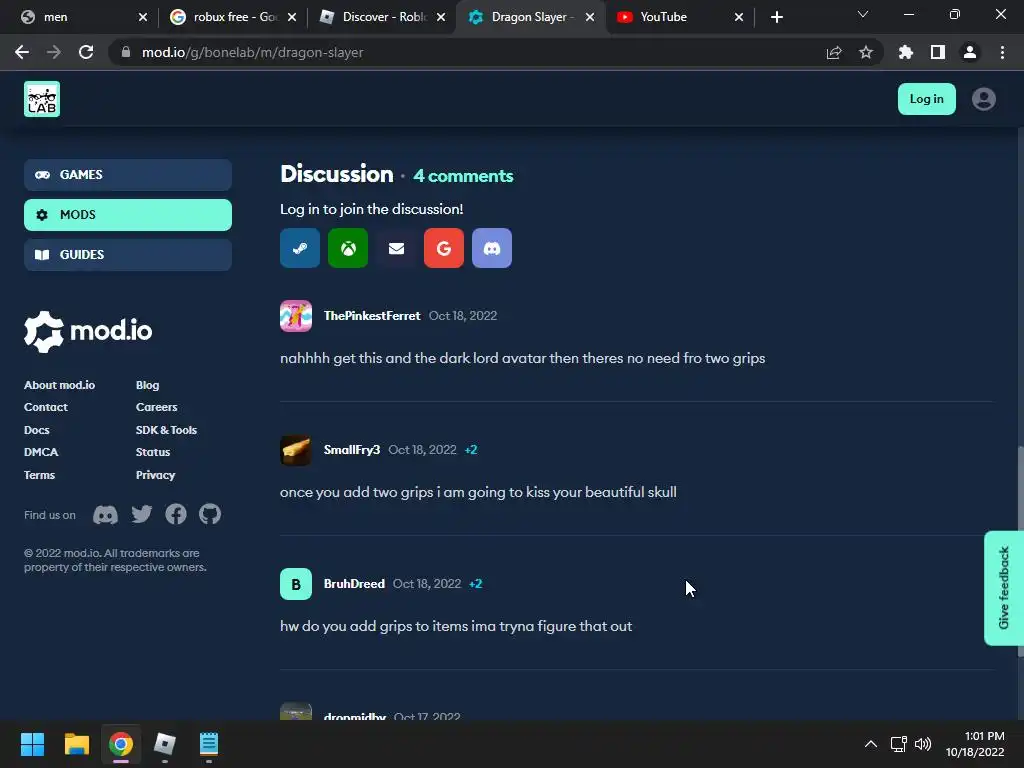Open mod.io Discord in the footer

coord(105,515)
